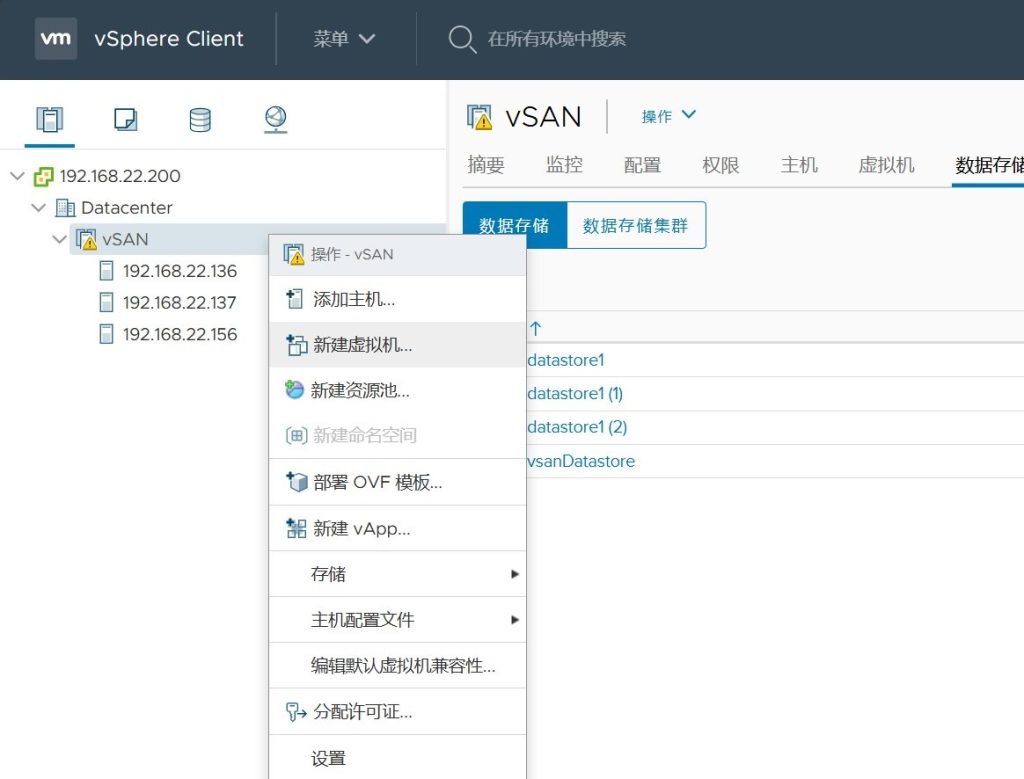Open Storage inventory view icon
Image resolution: width=1024 pixels, height=779 pixels.
(x=200, y=119)
